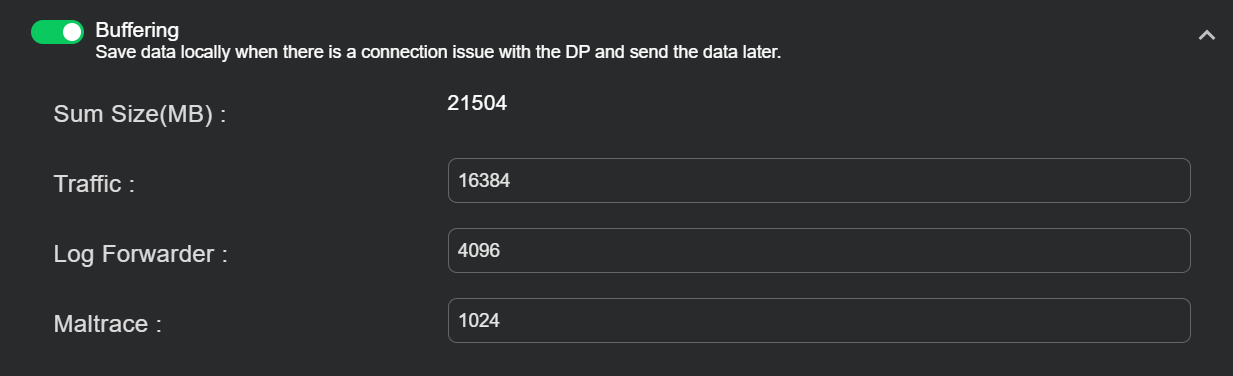This screenshot has height=376, width=1233.
Task: Click the Maltrace label
Action: (107, 324)
